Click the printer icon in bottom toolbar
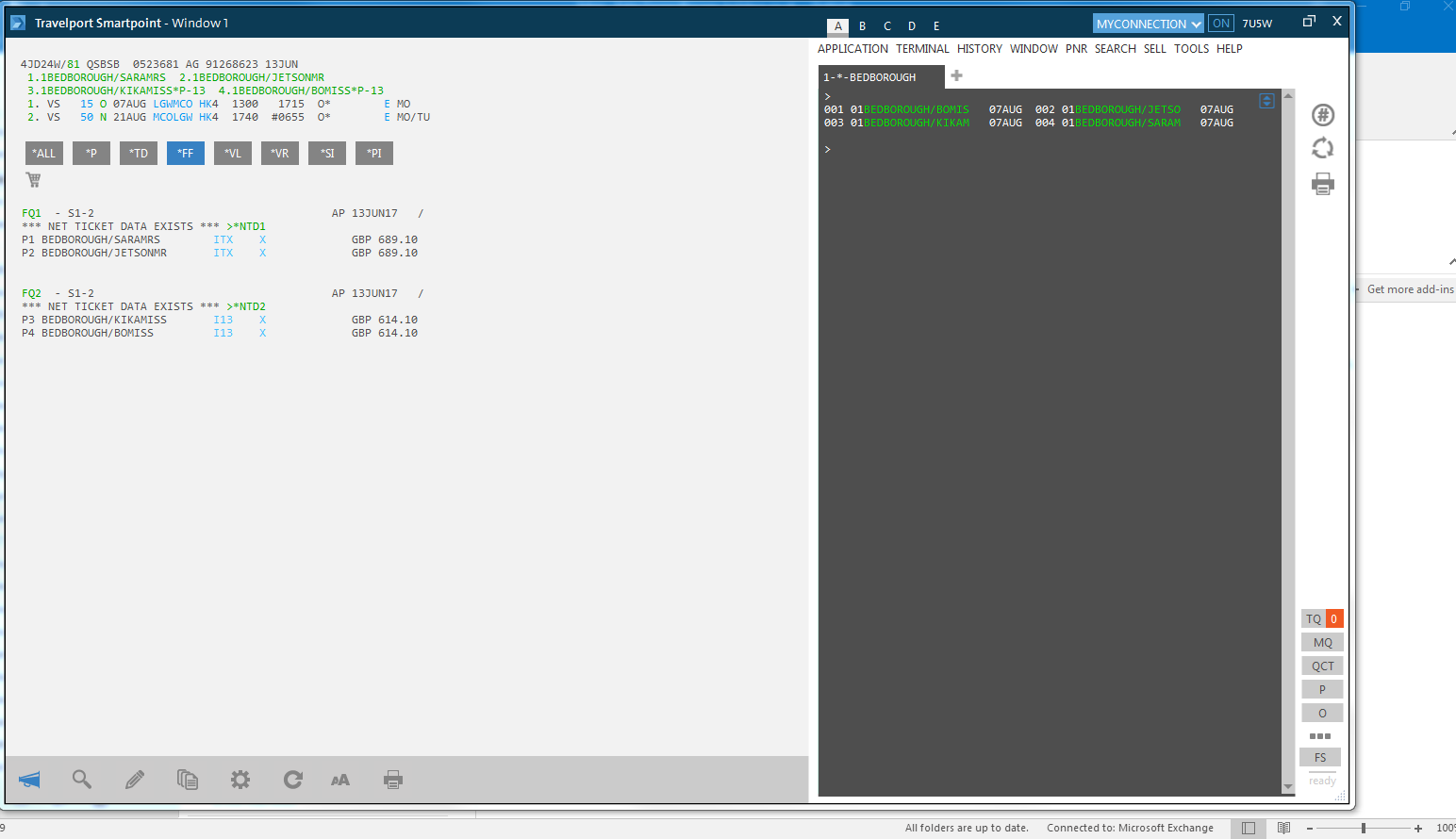The height and width of the screenshot is (839, 1456). [393, 780]
